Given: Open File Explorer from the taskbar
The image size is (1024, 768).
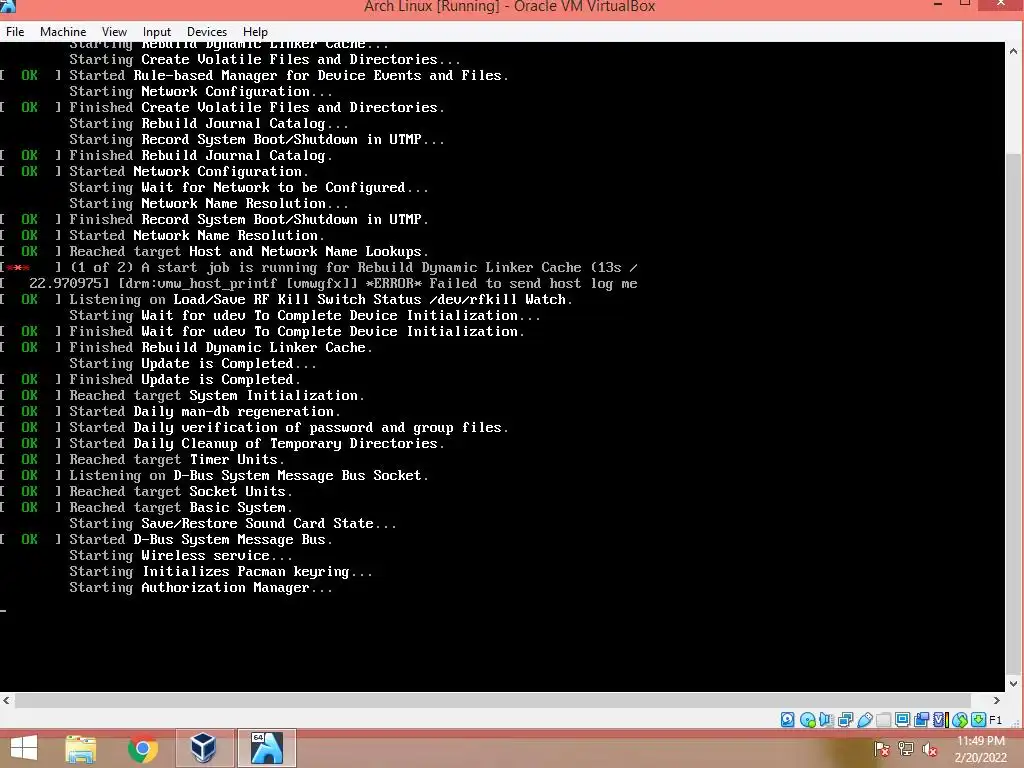Looking at the screenshot, I should pos(81,748).
